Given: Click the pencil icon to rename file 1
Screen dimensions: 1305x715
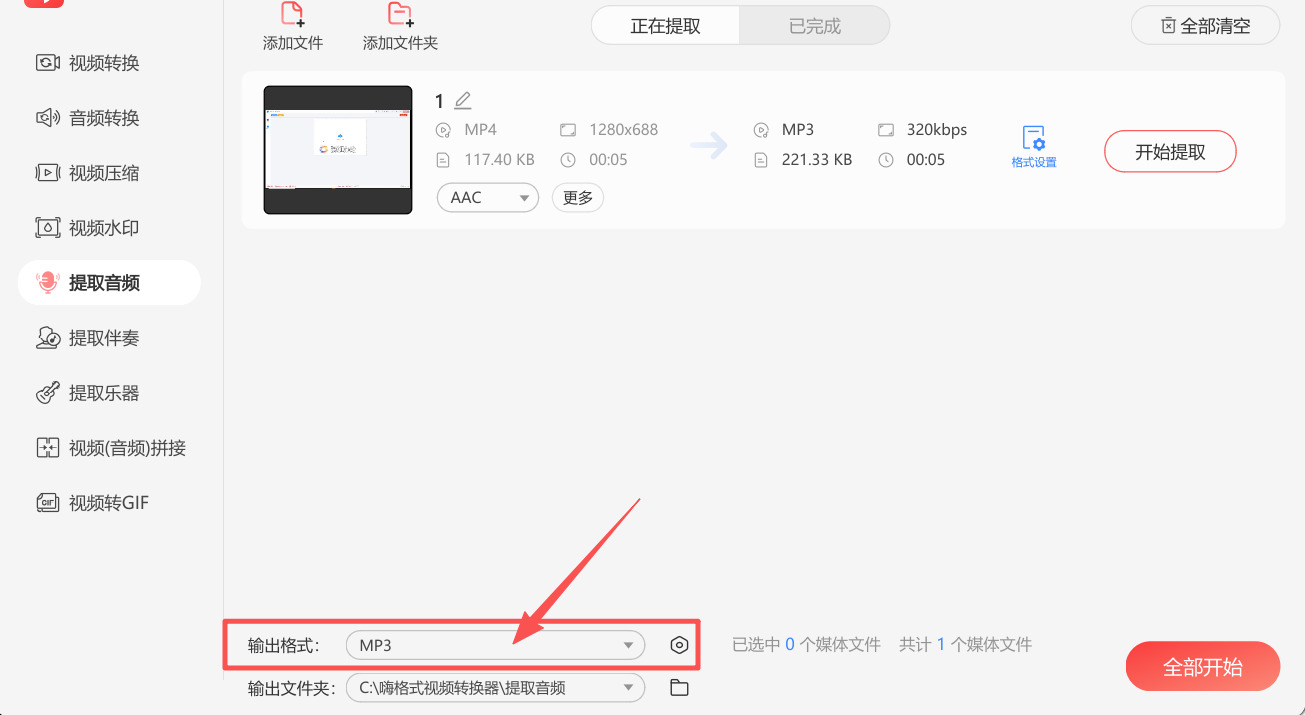Looking at the screenshot, I should [462, 100].
